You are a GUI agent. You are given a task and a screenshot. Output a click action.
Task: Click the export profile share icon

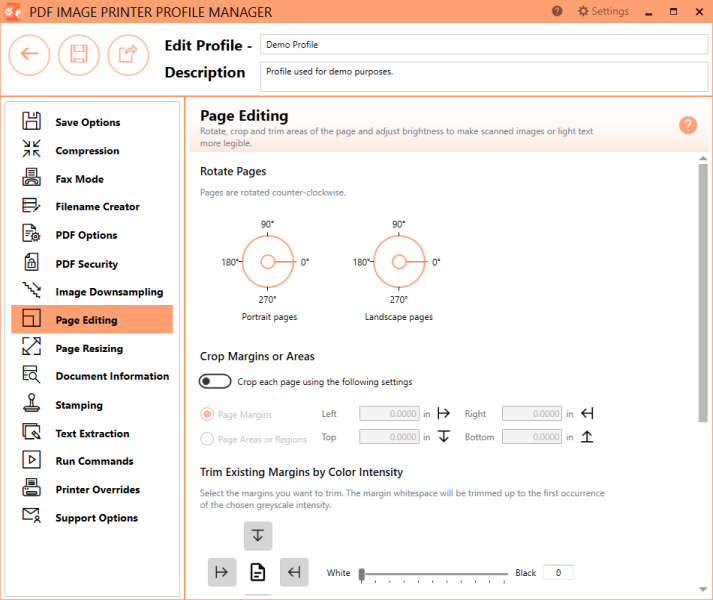click(128, 55)
